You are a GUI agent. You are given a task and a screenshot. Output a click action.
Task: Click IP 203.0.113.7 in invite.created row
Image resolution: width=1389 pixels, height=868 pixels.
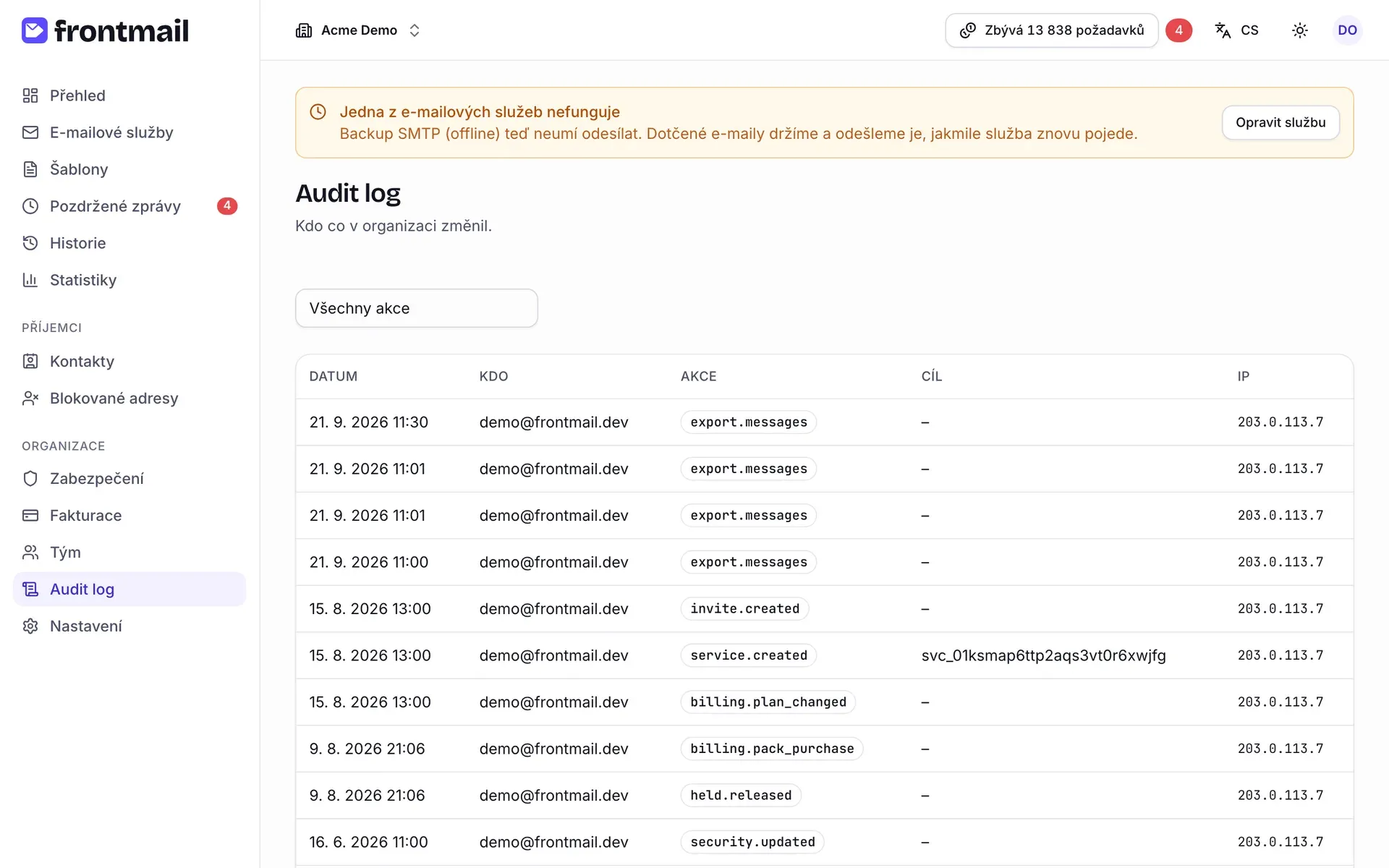coord(1280,609)
